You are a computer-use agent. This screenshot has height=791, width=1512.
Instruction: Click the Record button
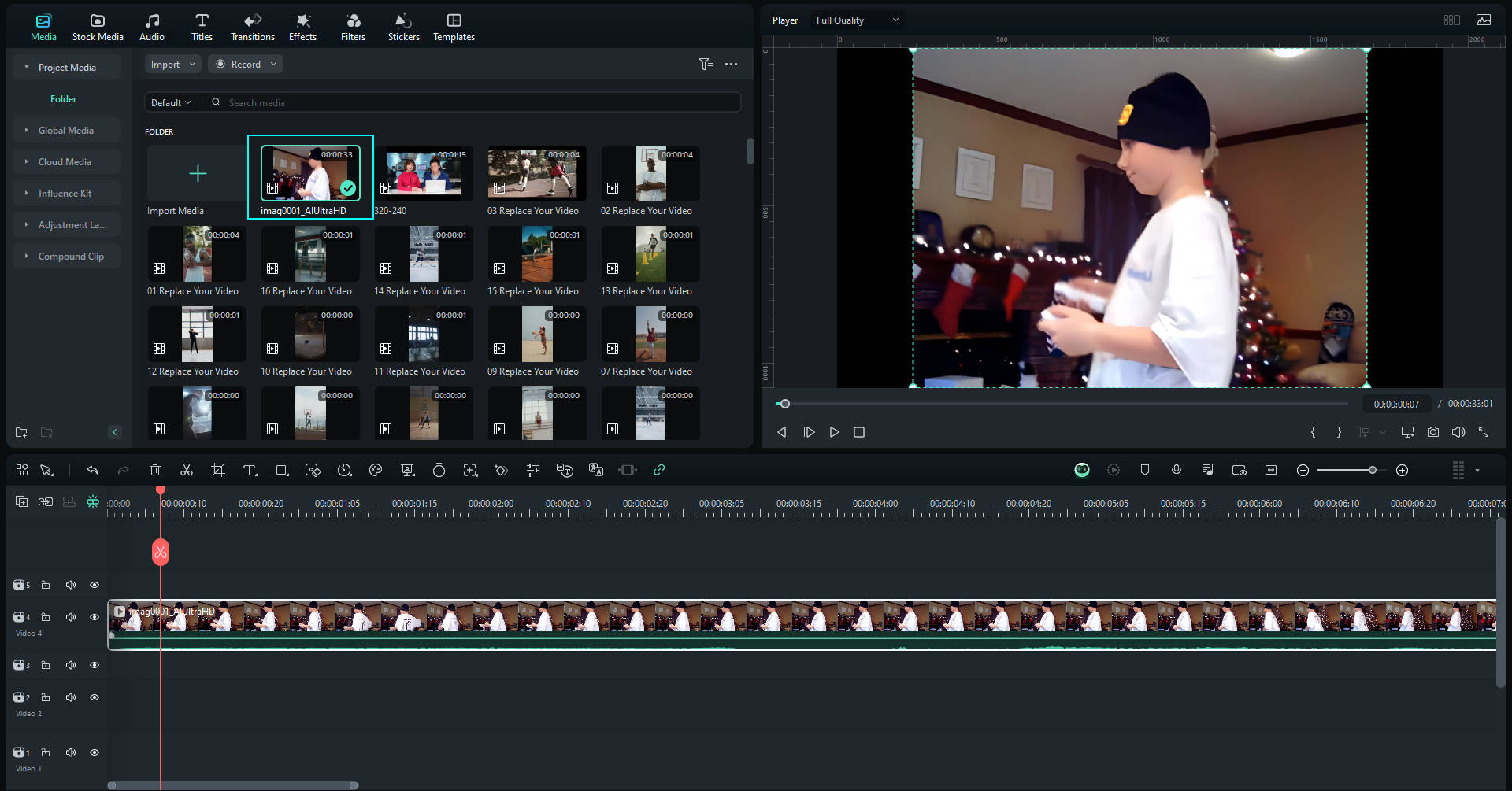coord(245,65)
